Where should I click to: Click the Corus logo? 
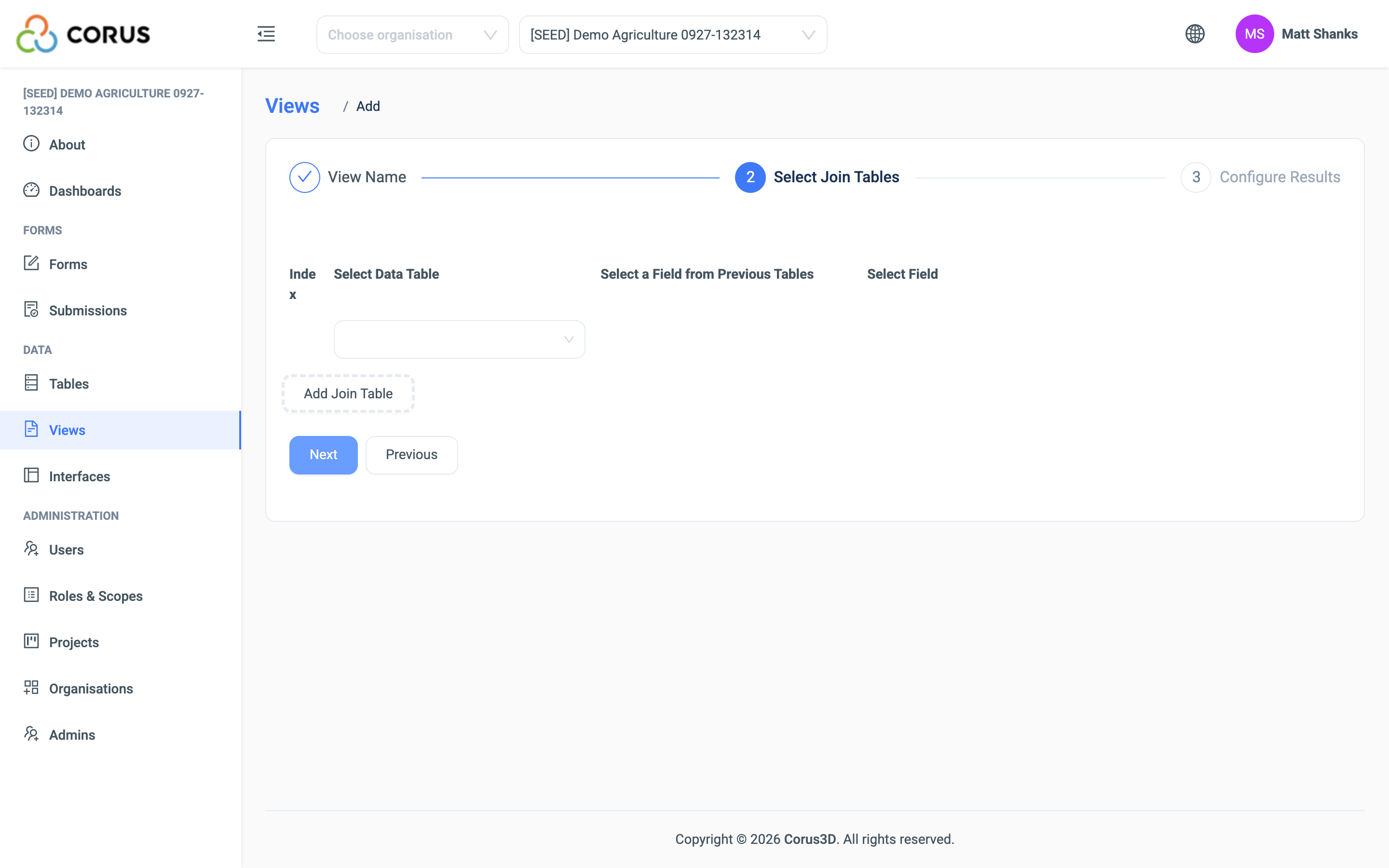point(83,34)
